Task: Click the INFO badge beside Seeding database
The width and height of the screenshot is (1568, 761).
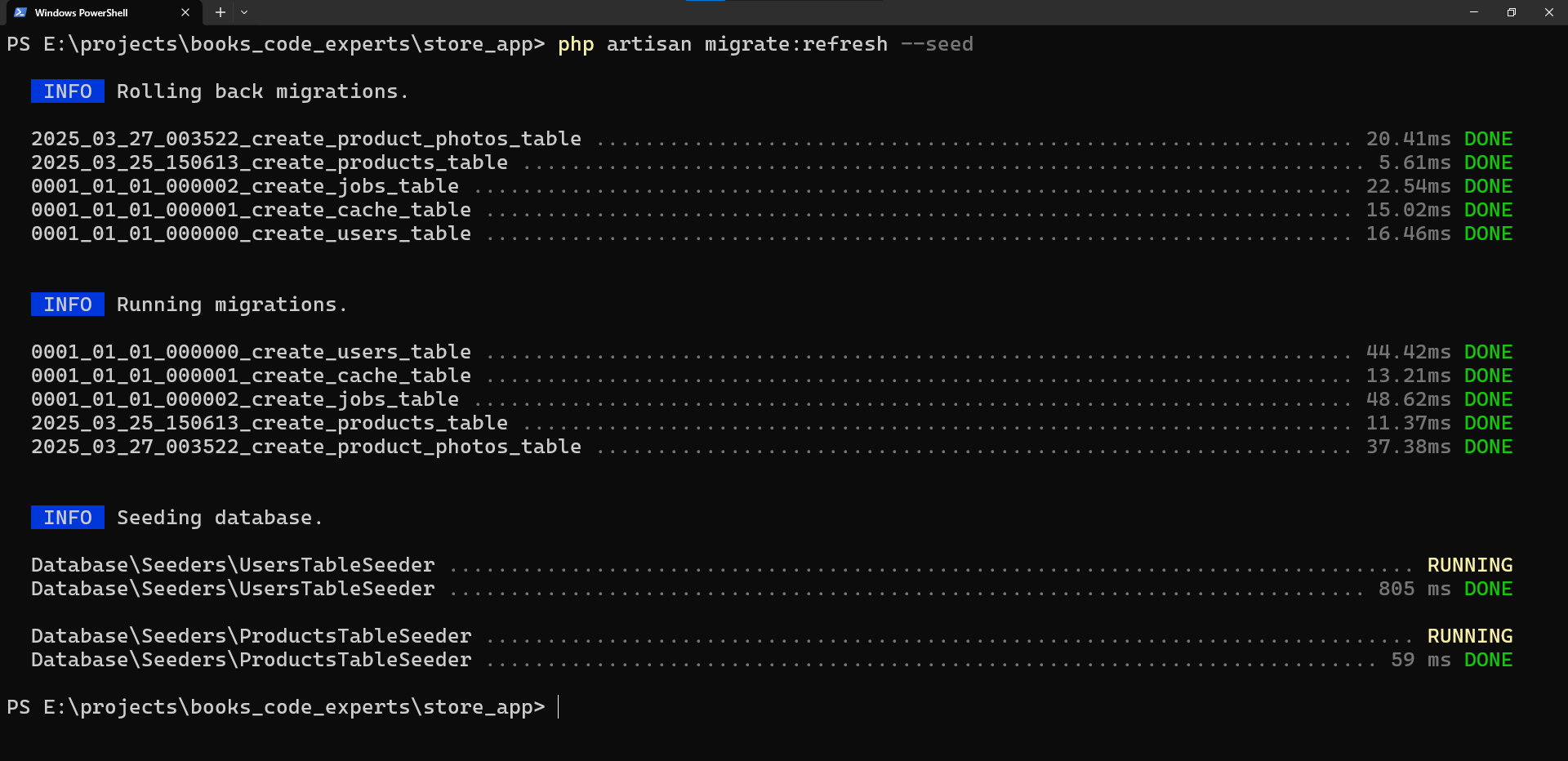Action: point(68,518)
